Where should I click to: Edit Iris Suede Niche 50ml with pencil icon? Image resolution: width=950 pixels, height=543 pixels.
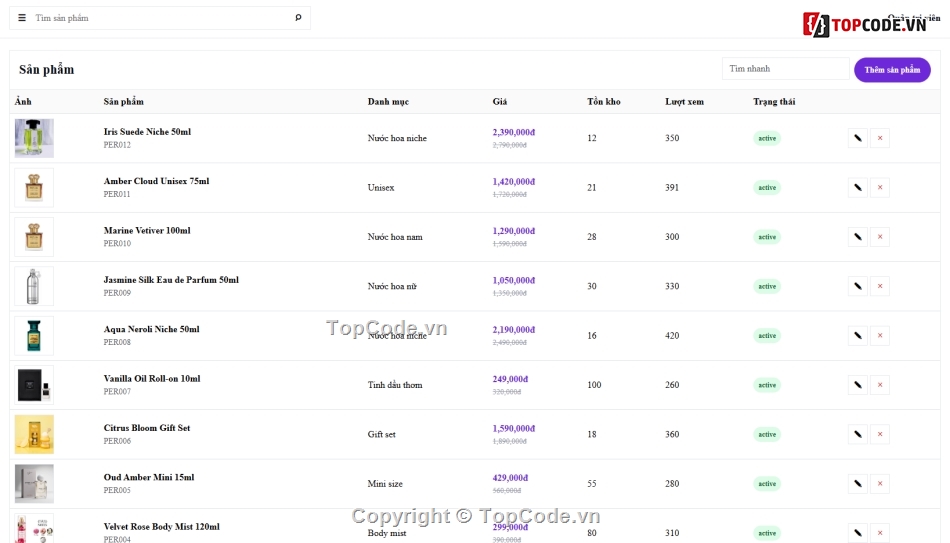click(857, 138)
